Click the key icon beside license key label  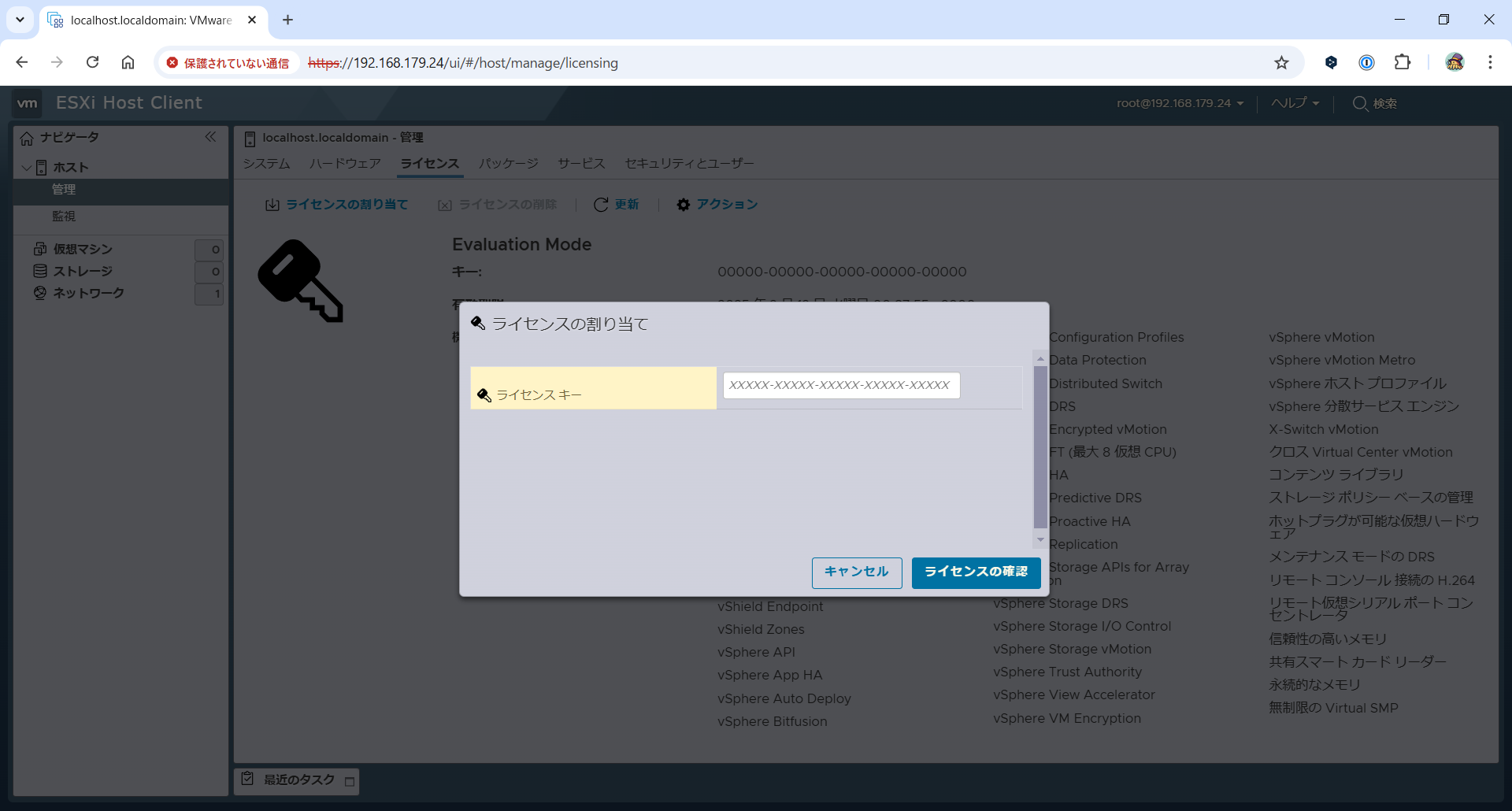pyautogui.click(x=484, y=394)
